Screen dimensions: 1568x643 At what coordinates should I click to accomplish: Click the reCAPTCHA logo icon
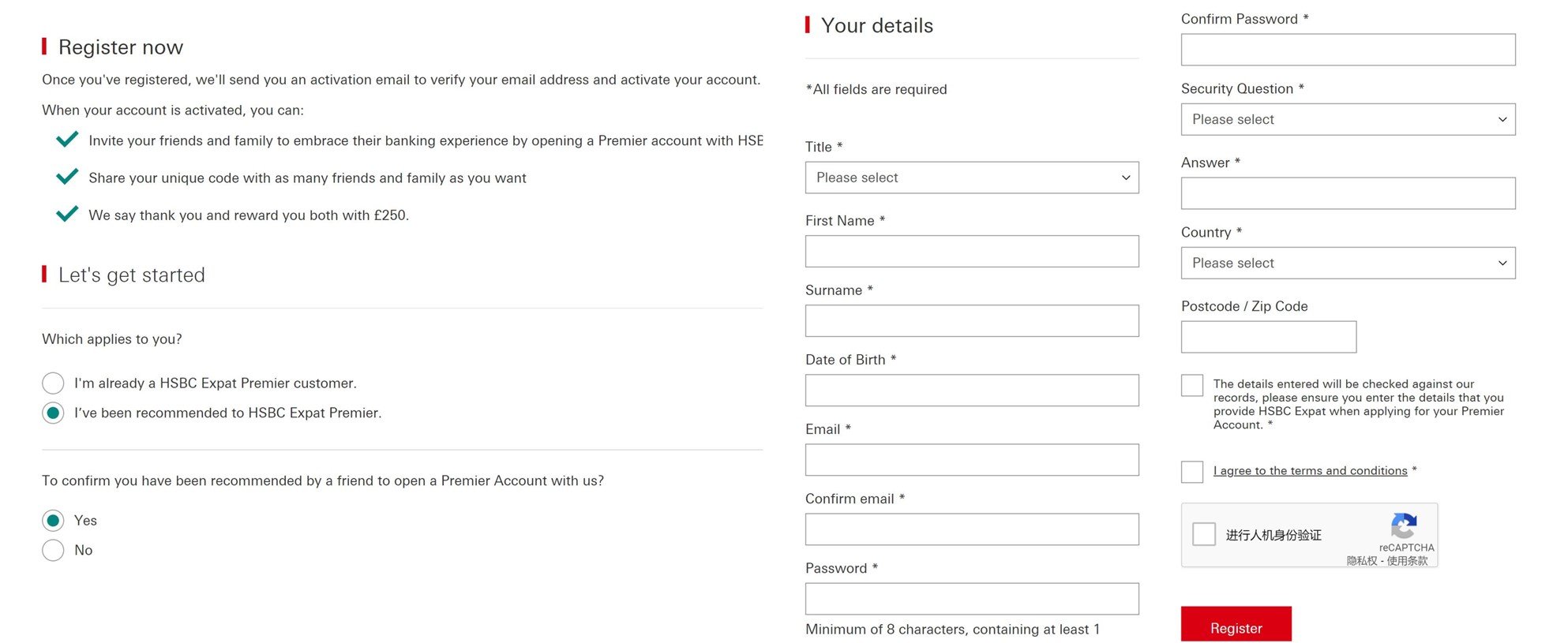pos(1404,525)
